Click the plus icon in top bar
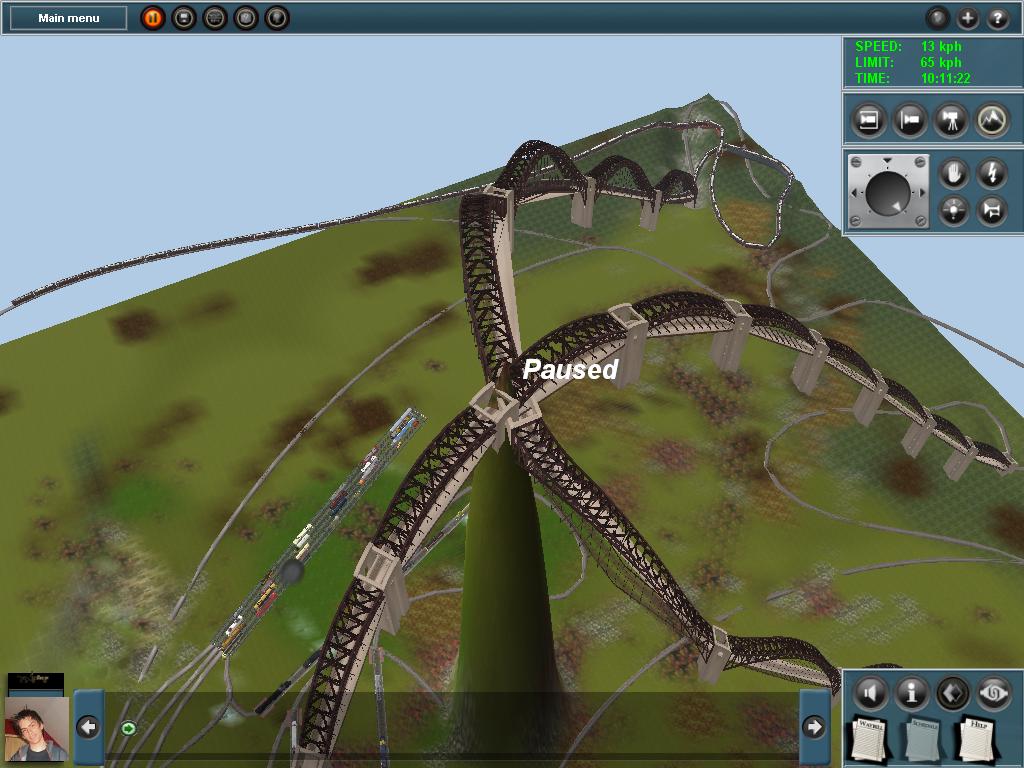 tap(968, 18)
